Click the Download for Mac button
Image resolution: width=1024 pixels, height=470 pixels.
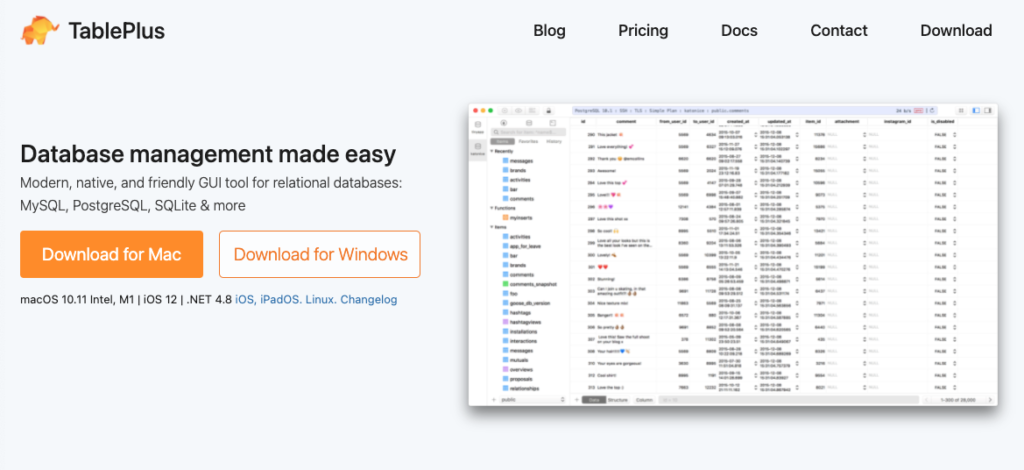click(x=112, y=254)
